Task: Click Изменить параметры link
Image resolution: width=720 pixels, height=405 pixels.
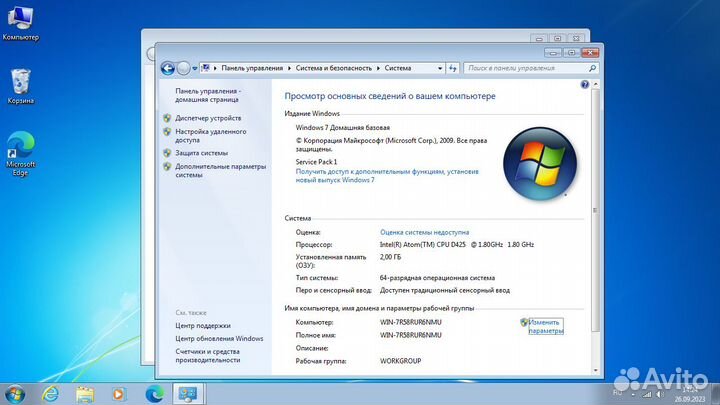Action: point(546,326)
